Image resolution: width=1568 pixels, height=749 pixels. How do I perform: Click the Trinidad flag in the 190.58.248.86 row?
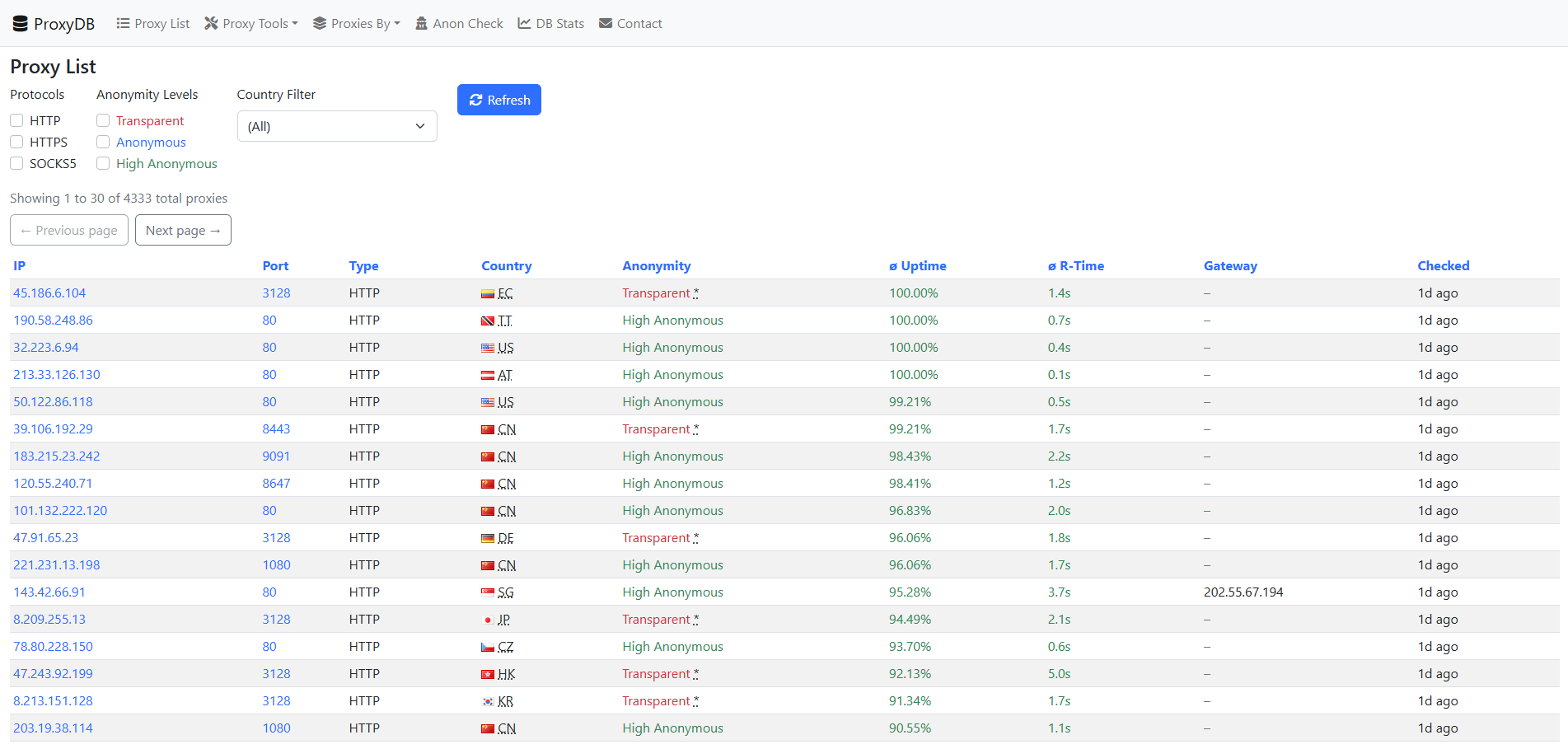[x=488, y=321]
